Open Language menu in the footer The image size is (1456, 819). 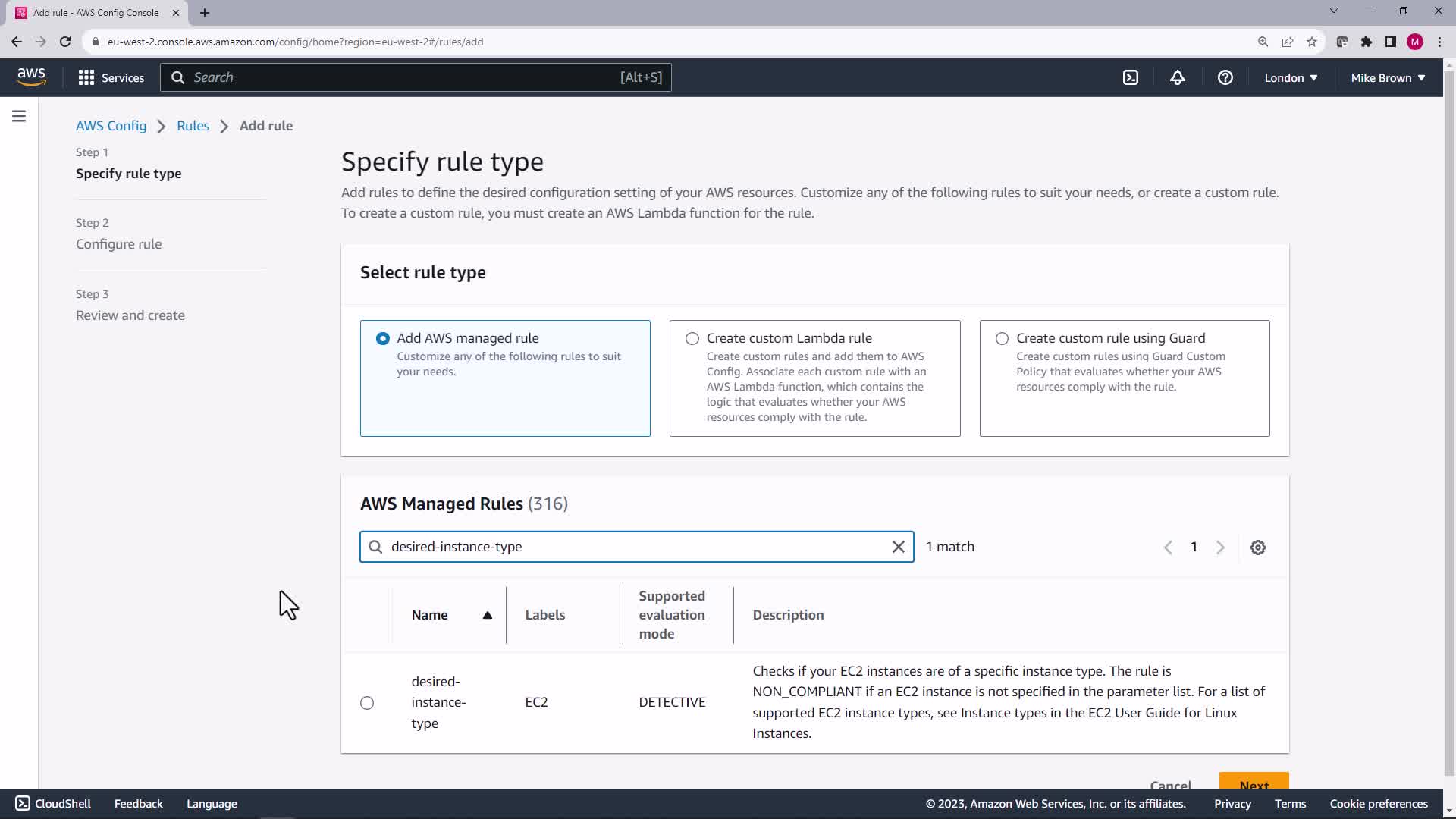pos(212,804)
